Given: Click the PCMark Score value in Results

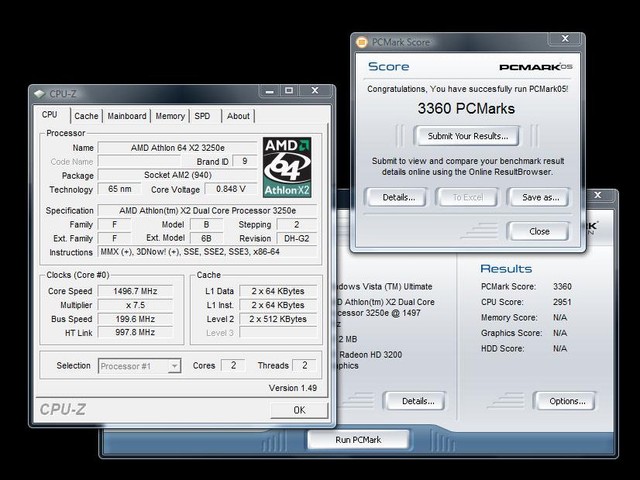Looking at the screenshot, I should coord(562,287).
